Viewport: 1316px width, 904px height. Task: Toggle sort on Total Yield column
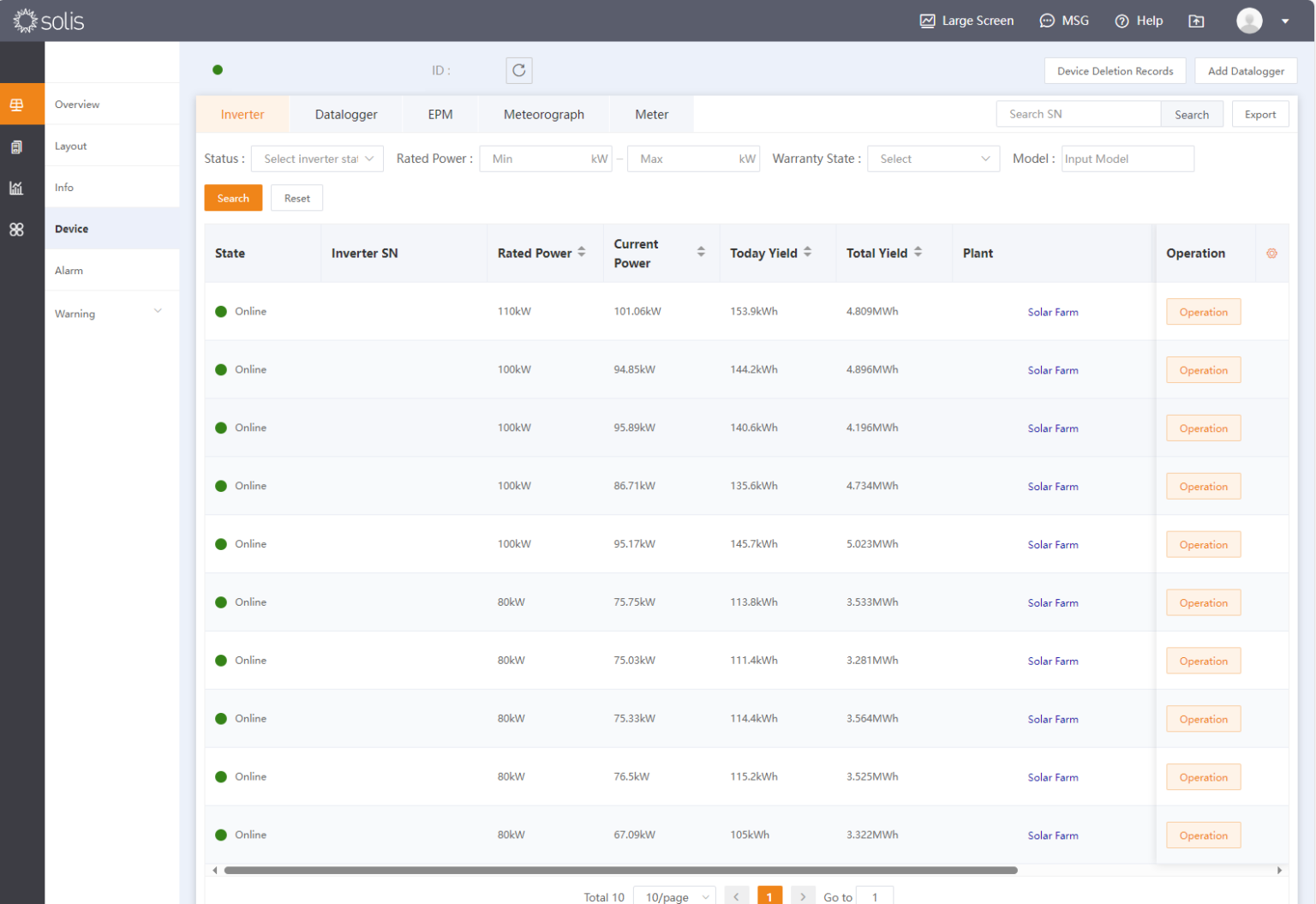[918, 252]
